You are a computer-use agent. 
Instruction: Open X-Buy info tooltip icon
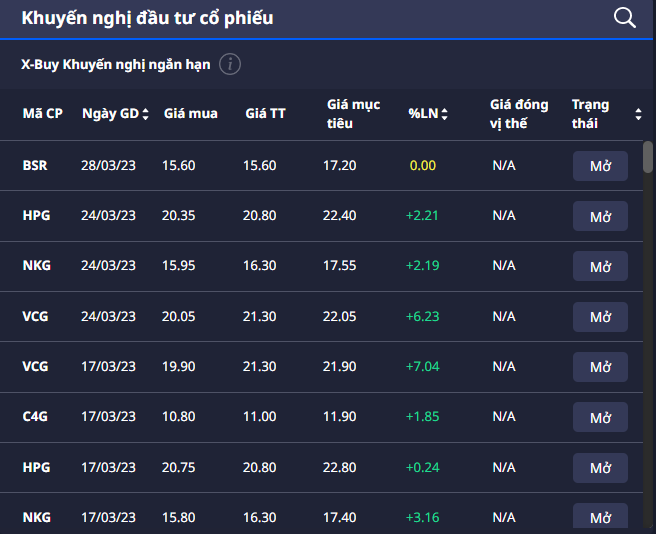(230, 65)
